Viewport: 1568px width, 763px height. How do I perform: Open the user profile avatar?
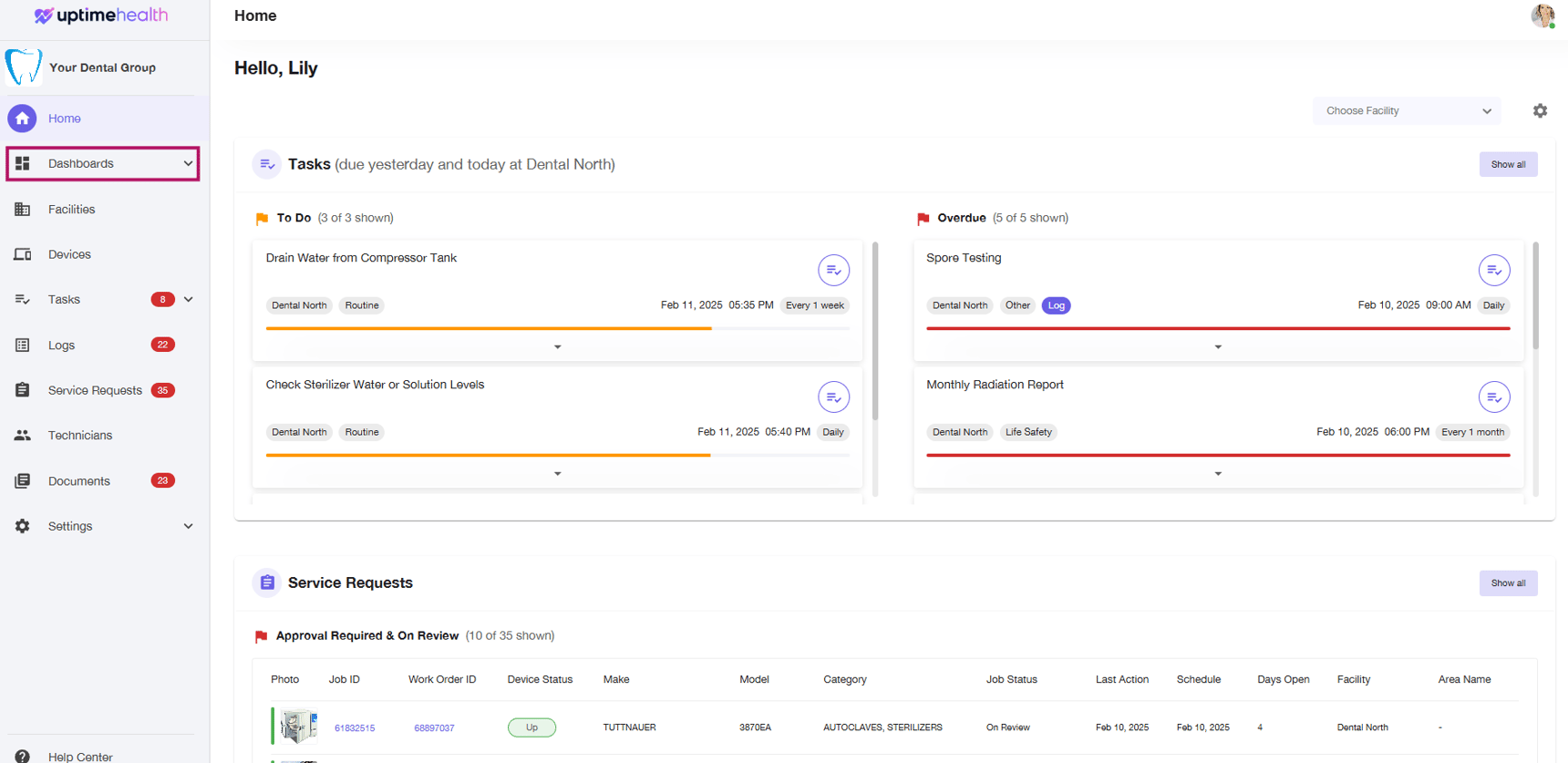[1542, 15]
